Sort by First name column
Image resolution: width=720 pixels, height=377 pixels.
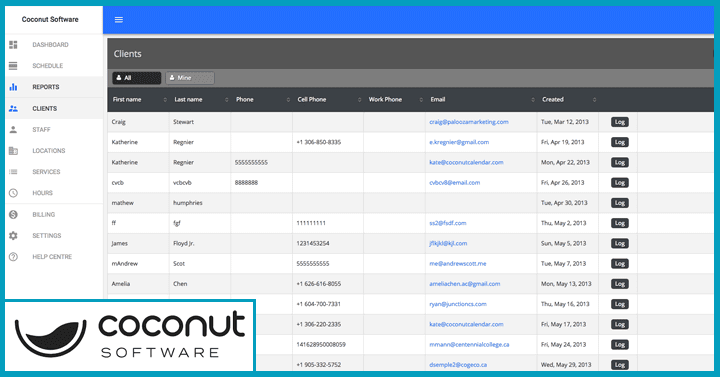point(138,100)
